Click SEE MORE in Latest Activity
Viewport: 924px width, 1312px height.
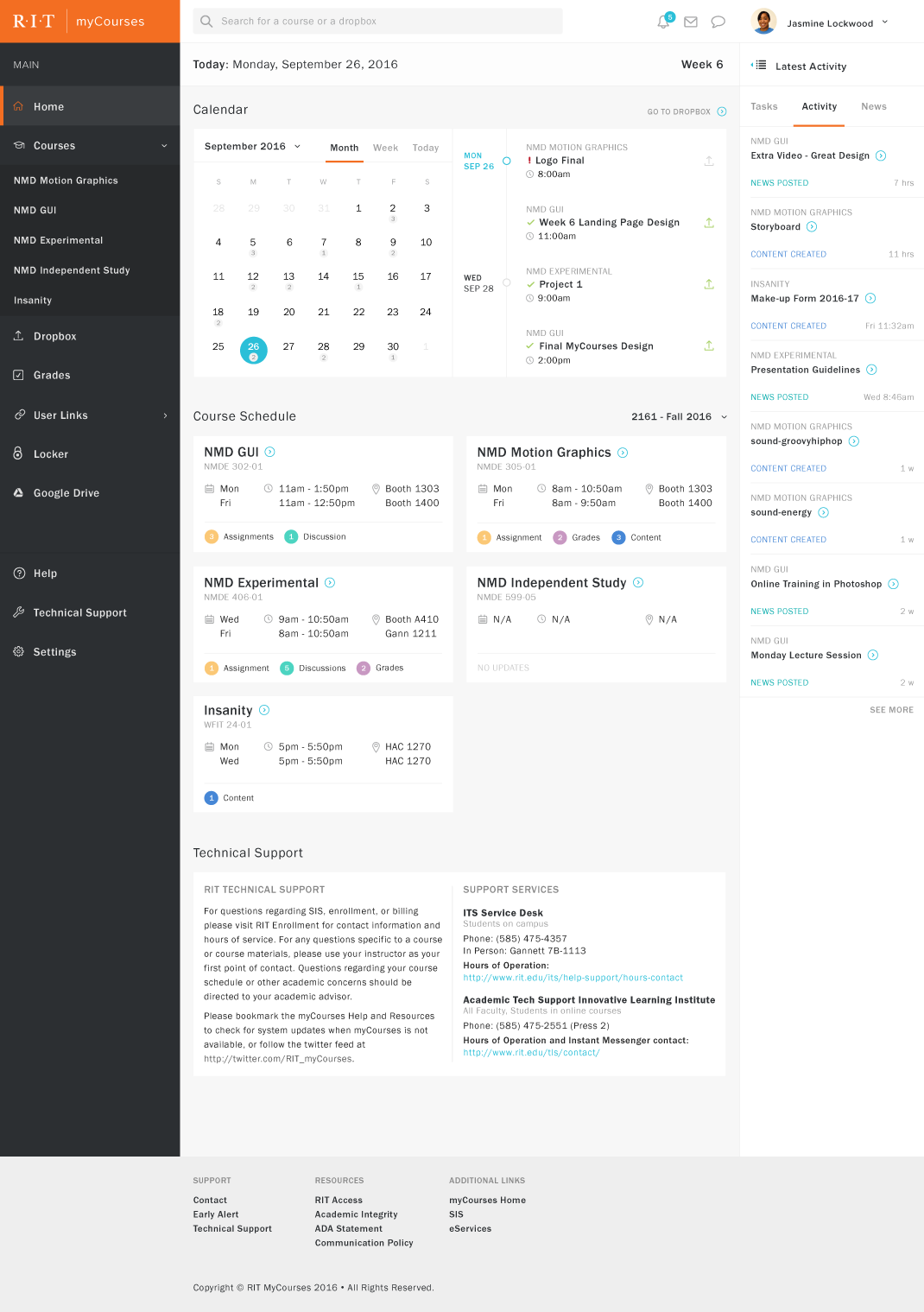[891, 710]
